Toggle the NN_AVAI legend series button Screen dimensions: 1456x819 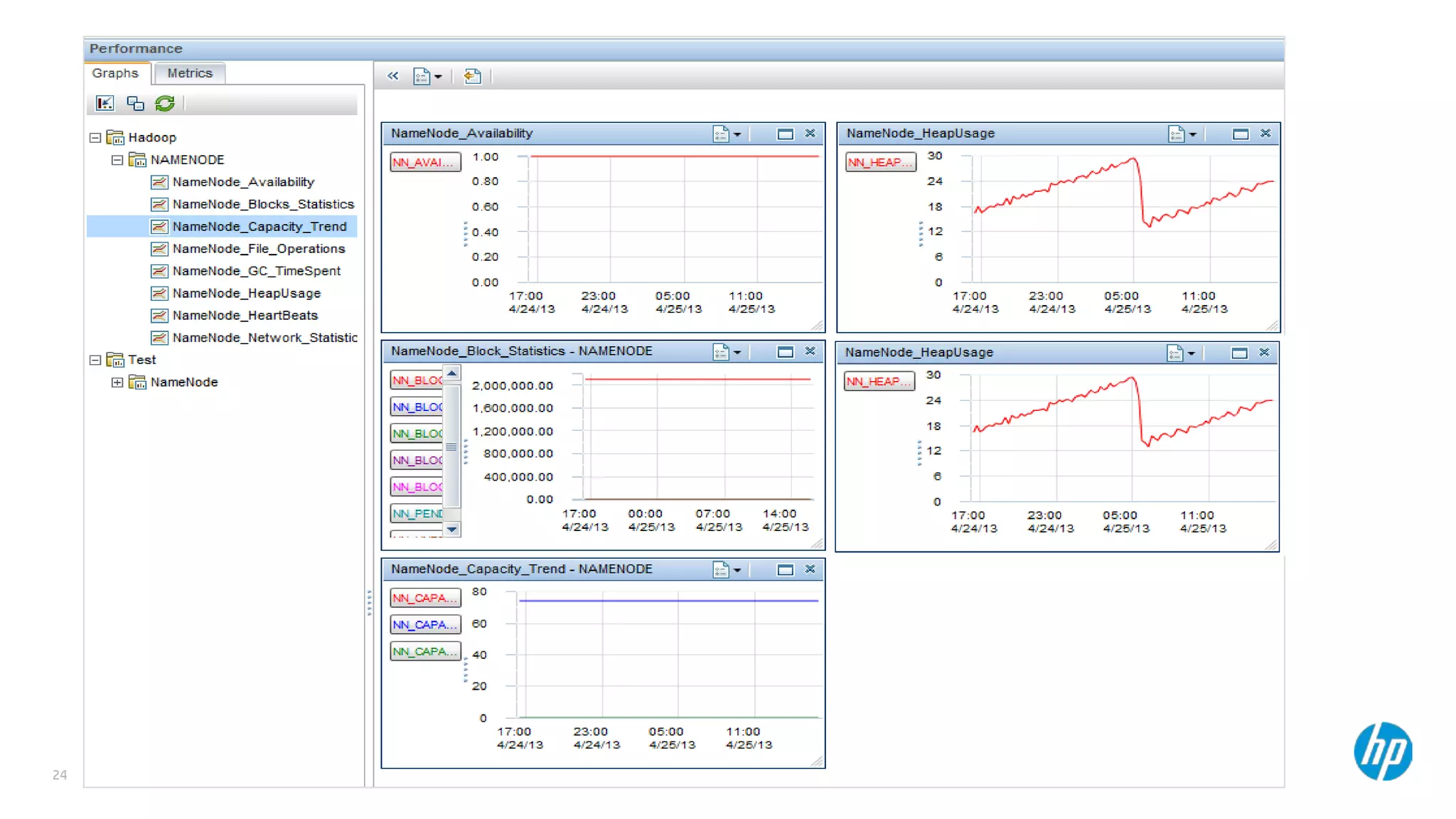(424, 162)
